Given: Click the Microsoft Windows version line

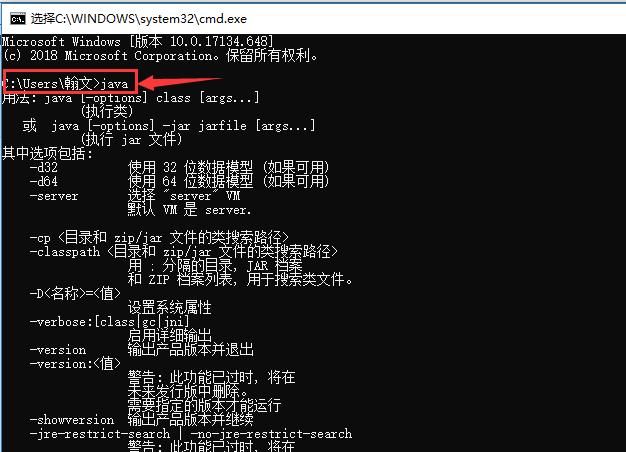Looking at the screenshot, I should click(138, 42).
